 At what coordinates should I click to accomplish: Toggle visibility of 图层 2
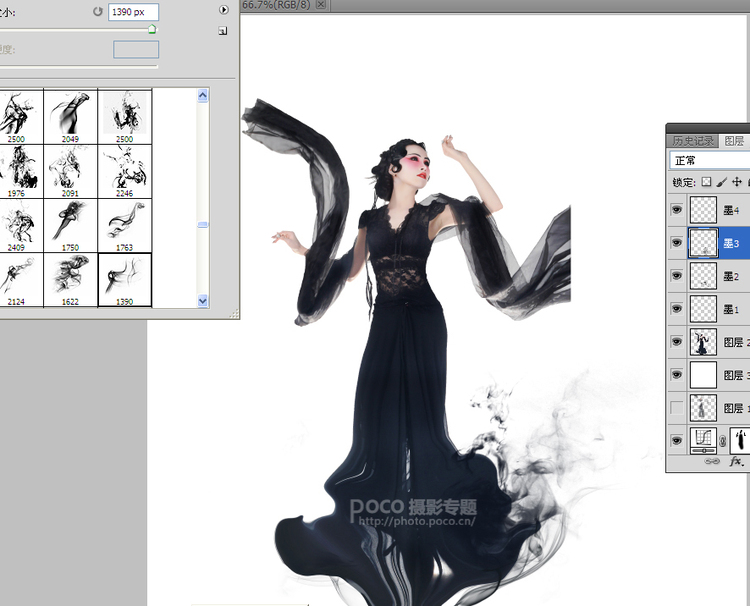coord(676,342)
